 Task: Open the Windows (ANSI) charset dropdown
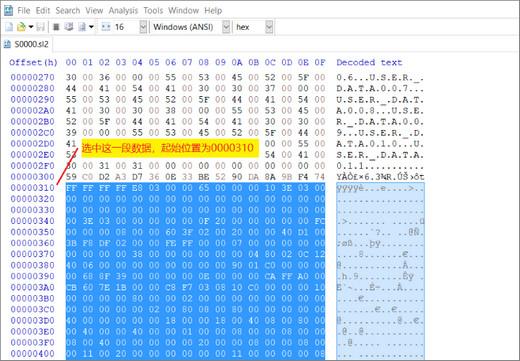pos(226,27)
